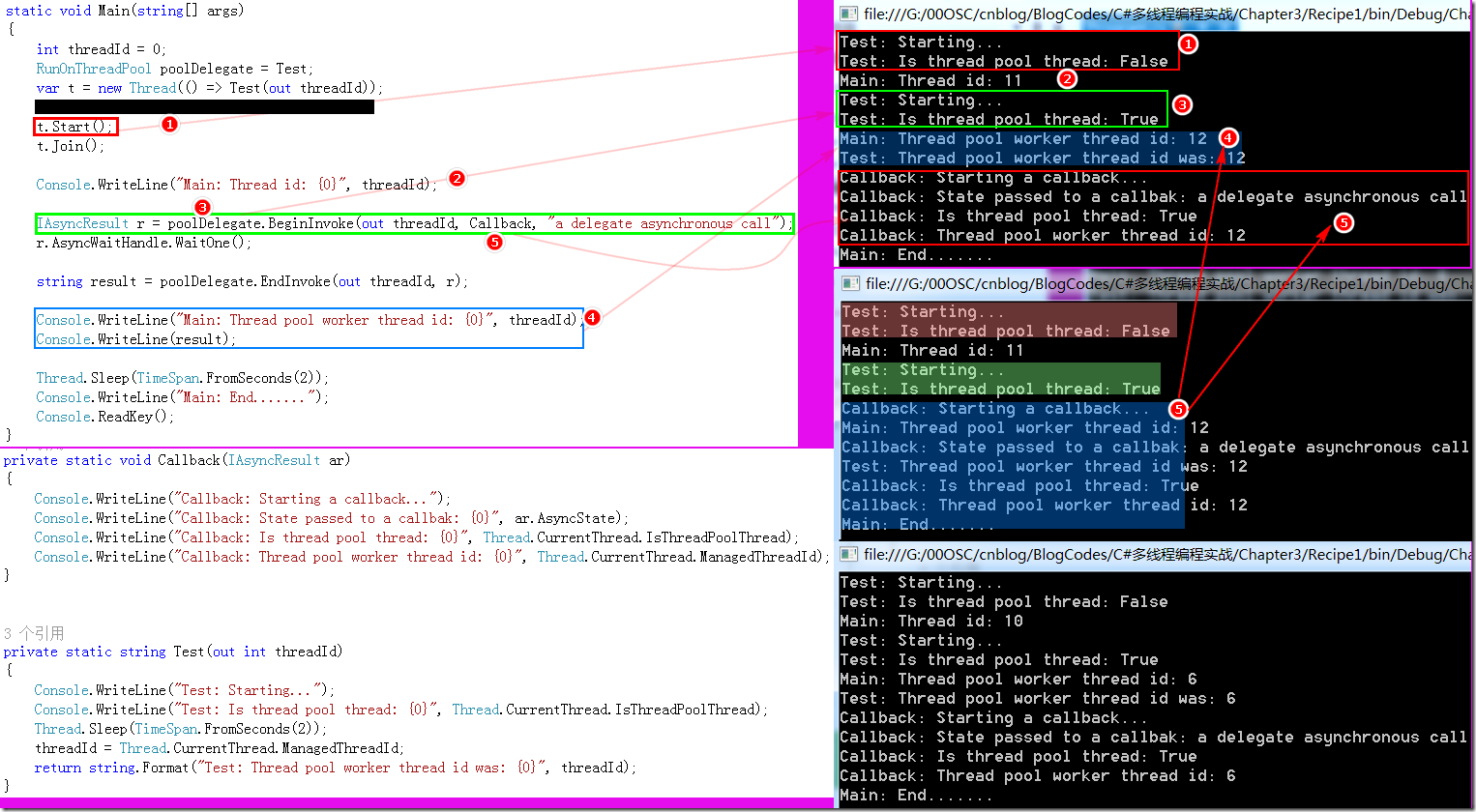Click 'Main: End.......' in top console

point(916,255)
